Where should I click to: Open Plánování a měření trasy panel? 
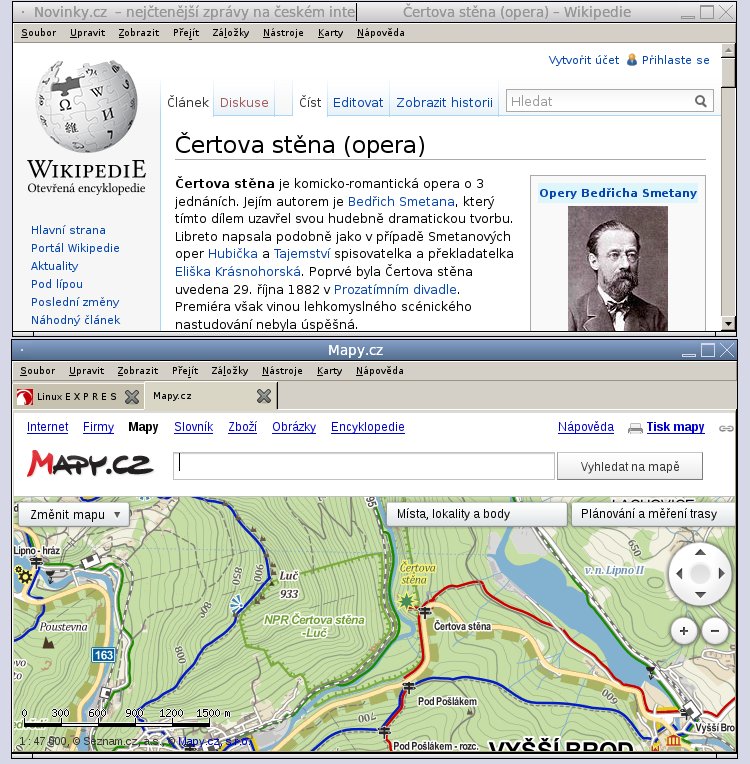(652, 514)
